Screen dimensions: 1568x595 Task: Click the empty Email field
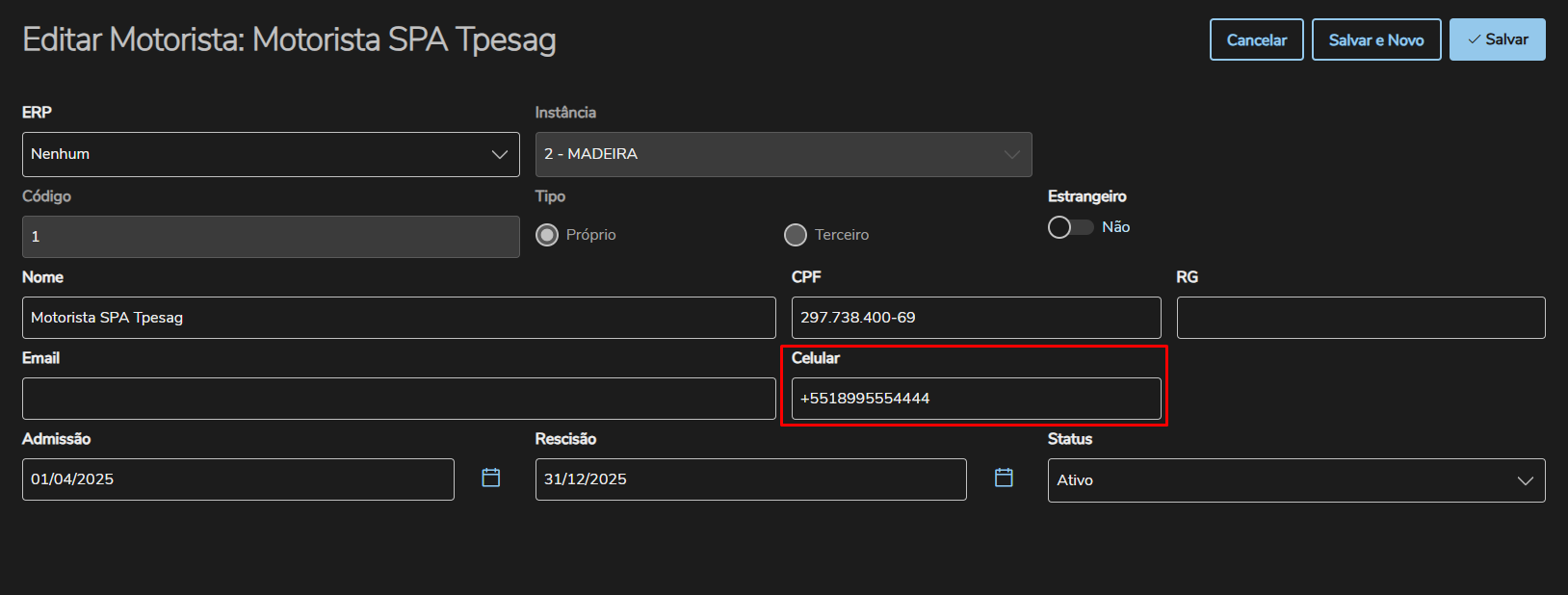399,399
